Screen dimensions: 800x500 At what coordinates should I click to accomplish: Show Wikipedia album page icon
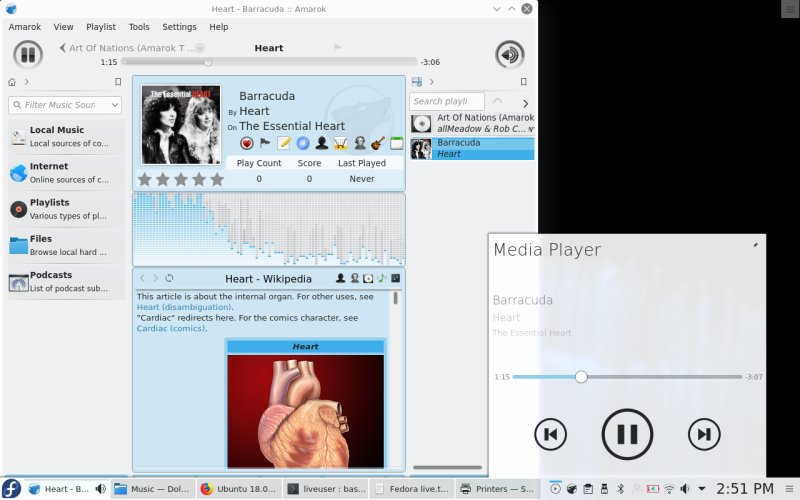(x=368, y=278)
